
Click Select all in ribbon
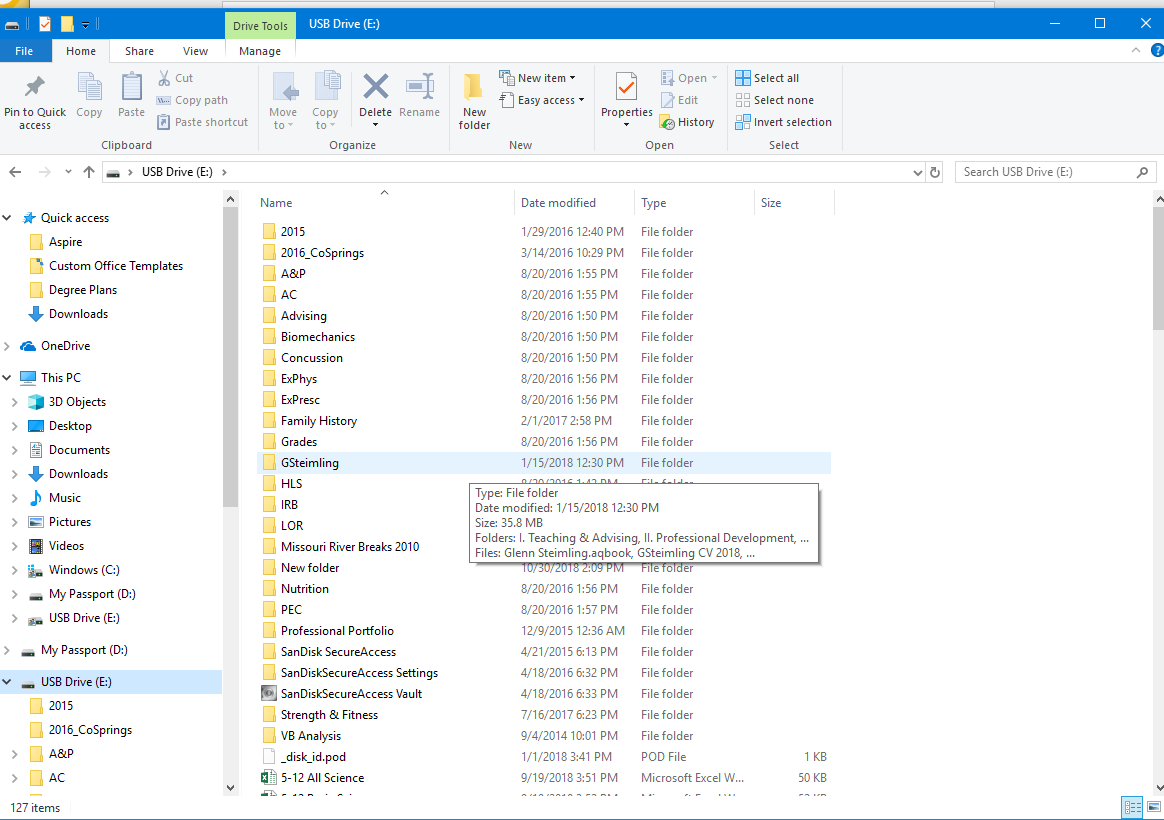(x=767, y=78)
